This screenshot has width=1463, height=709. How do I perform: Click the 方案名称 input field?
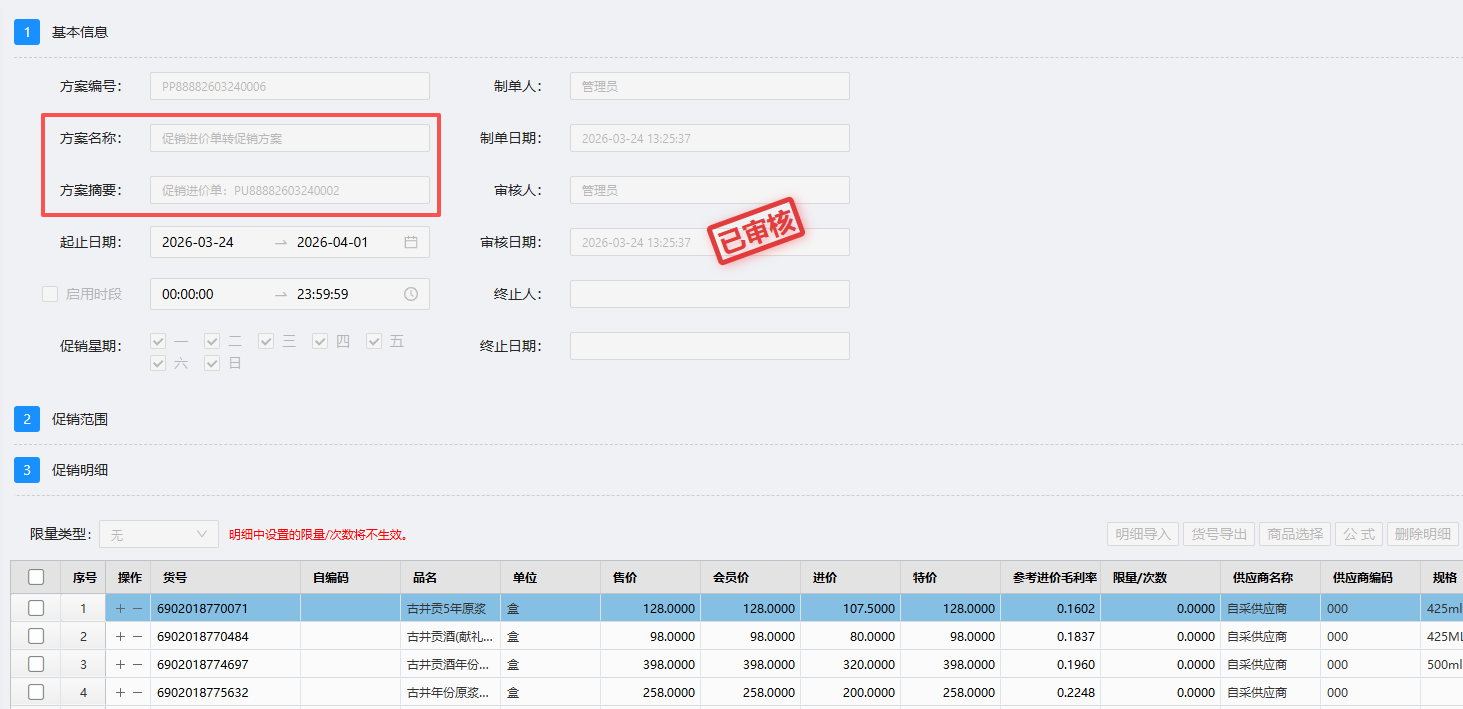(290, 138)
